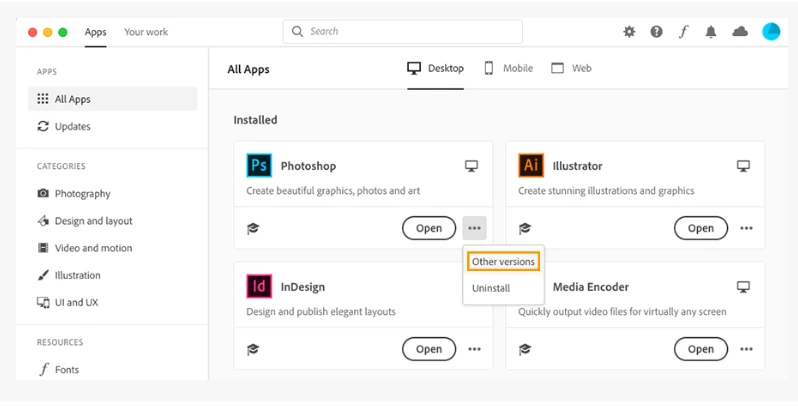Click the macOS green zoom window button
This screenshot has width=798, height=406.
(x=63, y=32)
